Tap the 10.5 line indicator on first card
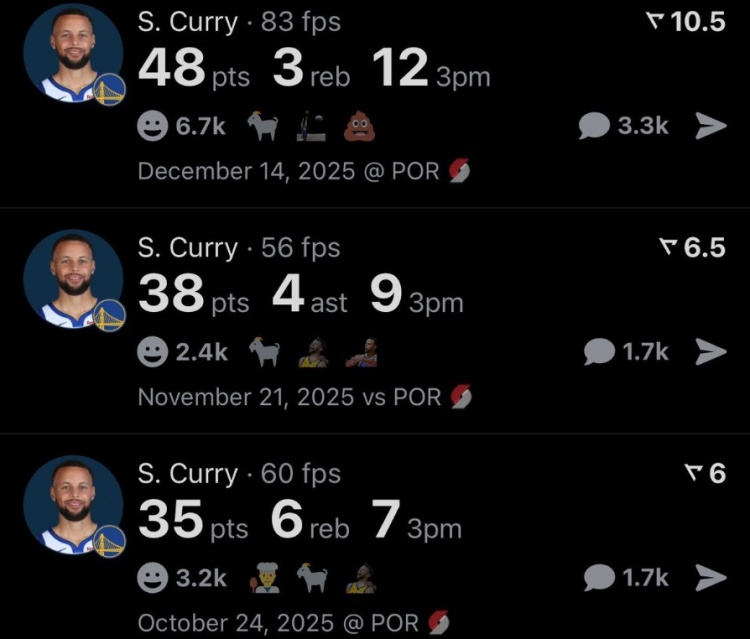 686,21
